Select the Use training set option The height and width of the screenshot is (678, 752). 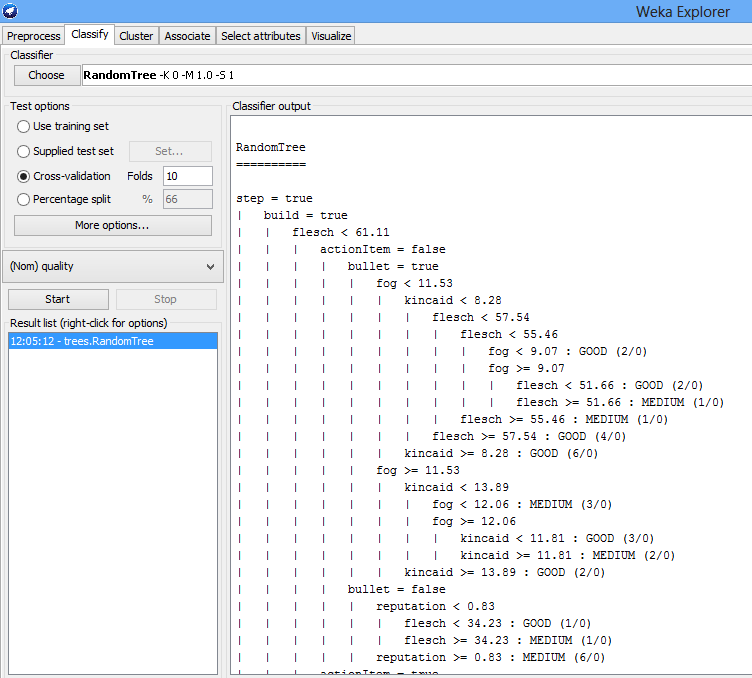point(63,126)
